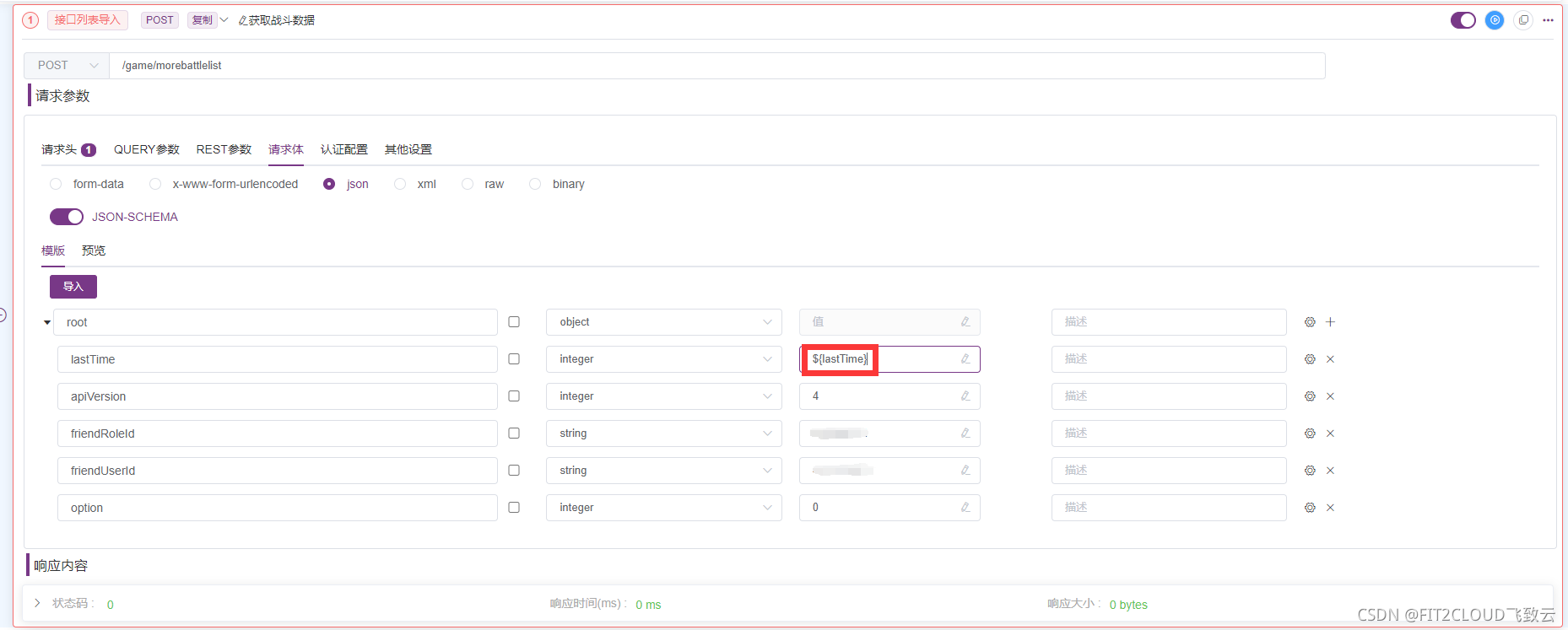Click edit pencil in friendUserId value field
Image resolution: width=1568 pixels, height=630 pixels.
point(965,471)
